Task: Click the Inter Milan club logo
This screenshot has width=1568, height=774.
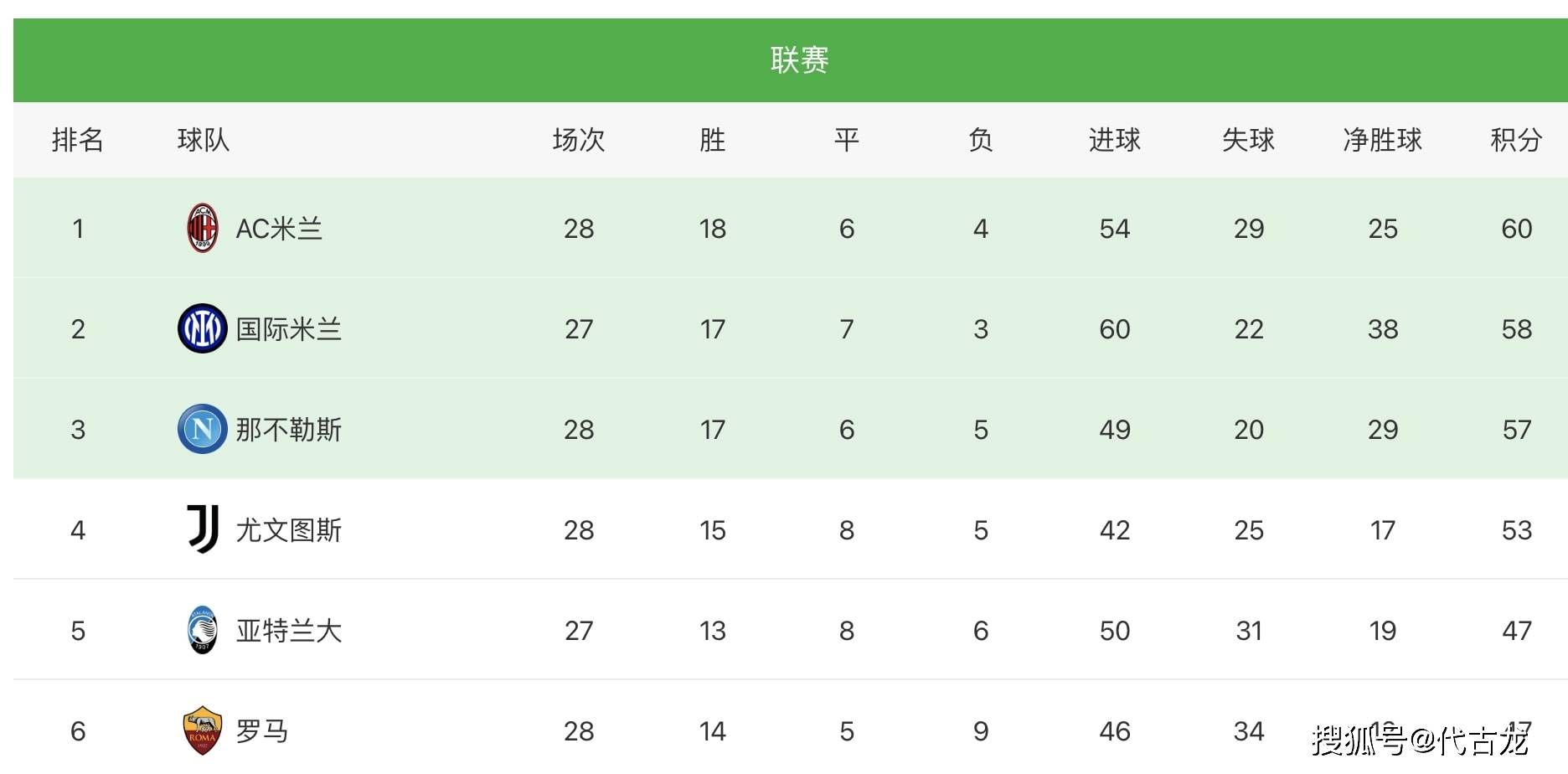Action: 202,328
